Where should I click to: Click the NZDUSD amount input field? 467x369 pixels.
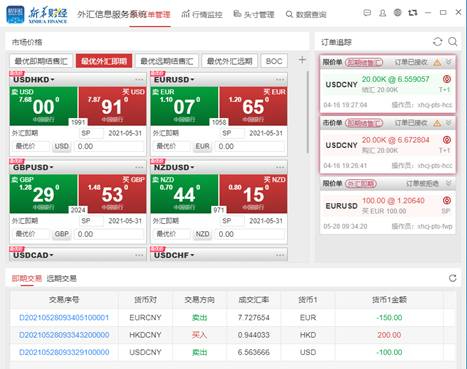(x=250, y=234)
